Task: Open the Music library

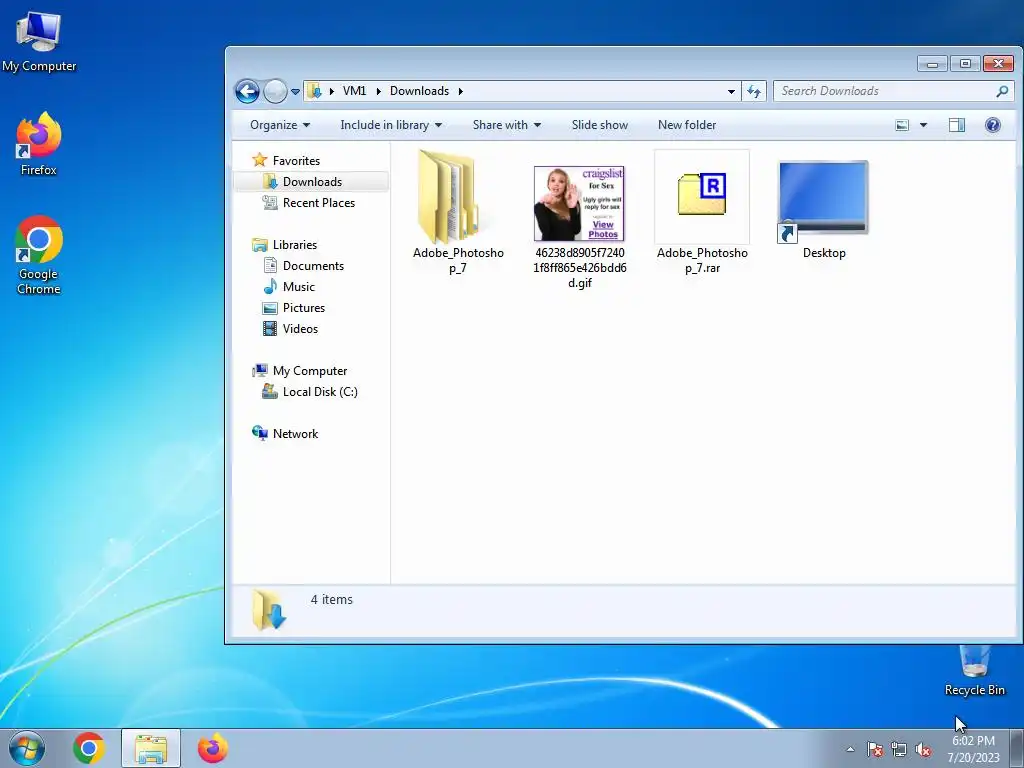Action: (298, 287)
